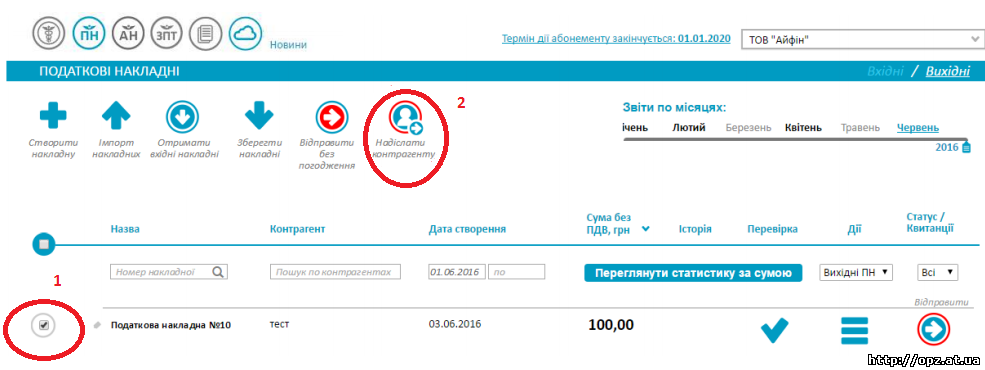Click Переглянути статистику за сумою button
Viewport: 985px width, 370px height.
click(x=694, y=273)
